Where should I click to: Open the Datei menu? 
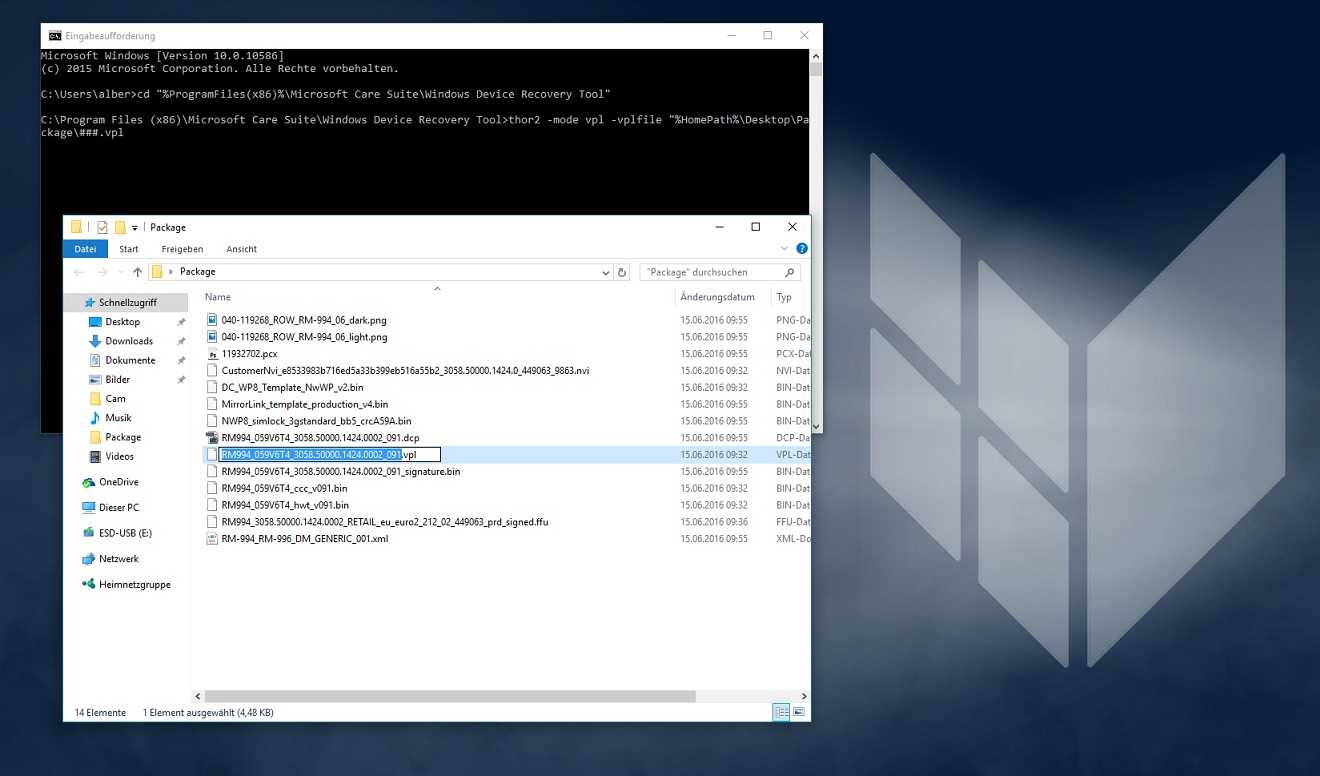coord(85,248)
